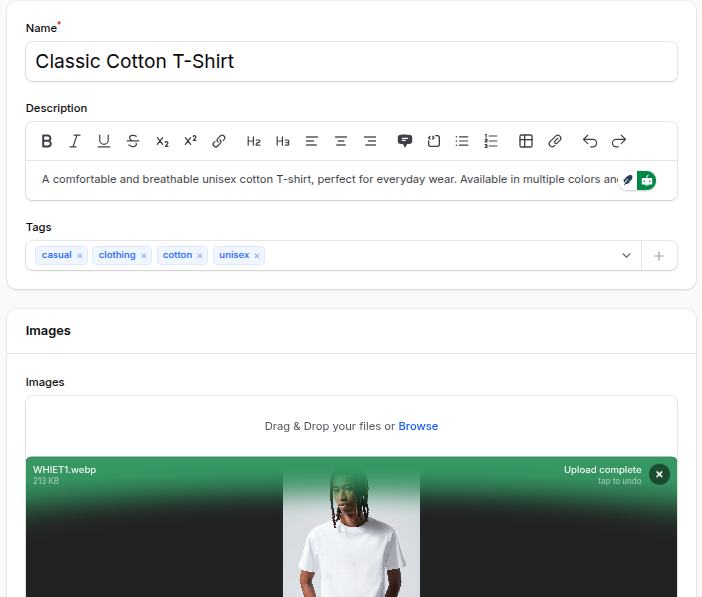Click the feather writing assistant icon
This screenshot has width=702, height=597.
coord(628,180)
